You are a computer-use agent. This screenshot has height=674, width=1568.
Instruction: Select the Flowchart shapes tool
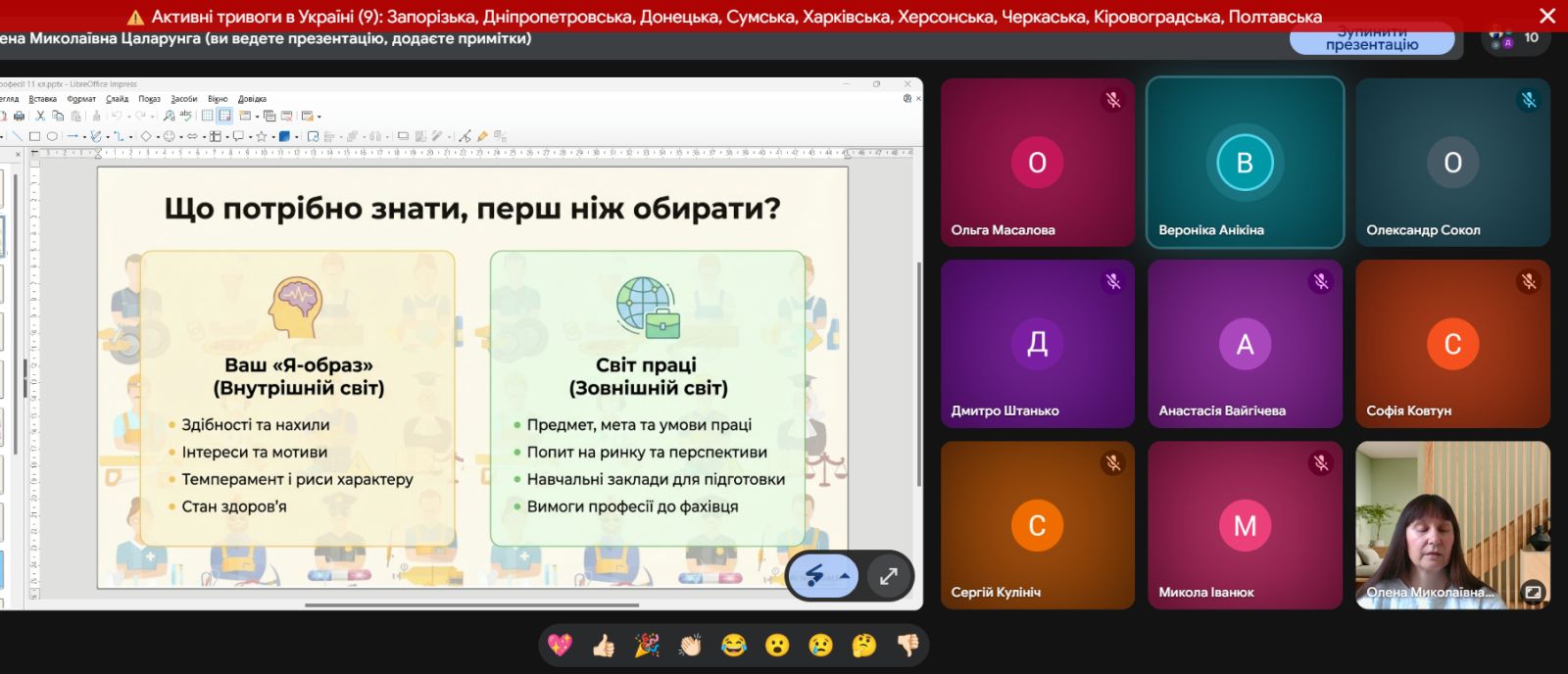tap(216, 136)
